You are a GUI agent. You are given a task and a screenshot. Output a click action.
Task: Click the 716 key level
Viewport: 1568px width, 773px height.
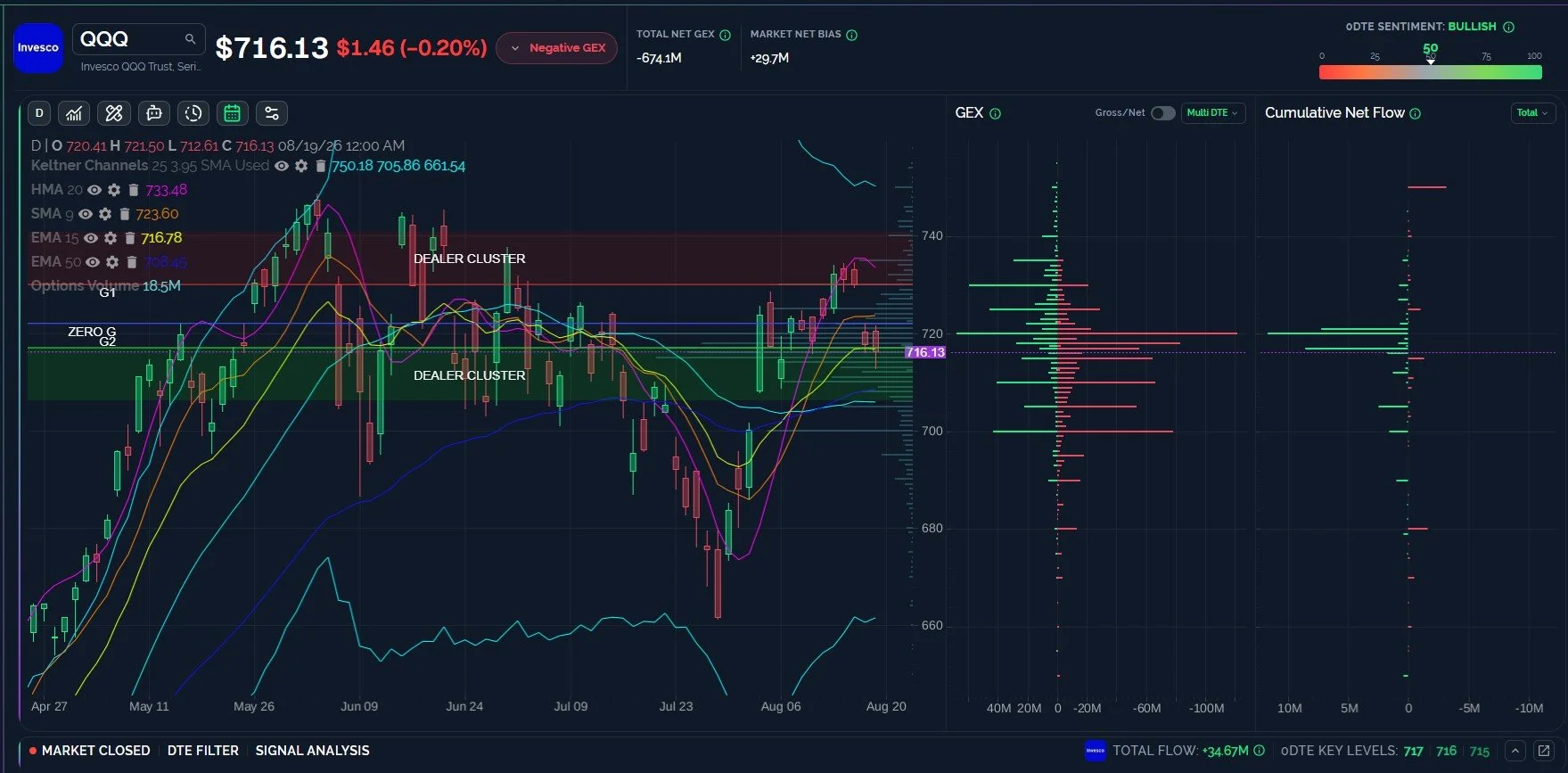pyautogui.click(x=1447, y=751)
